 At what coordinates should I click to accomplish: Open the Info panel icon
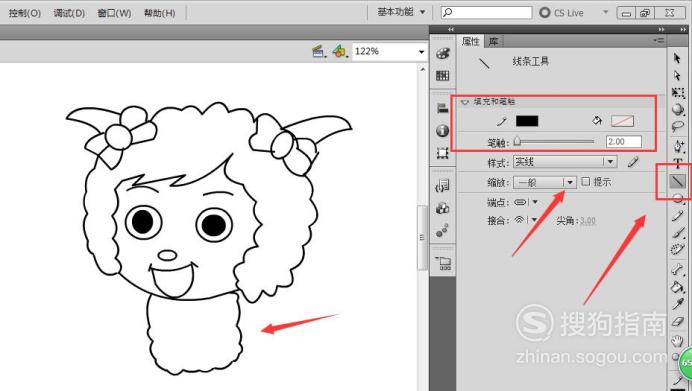[x=442, y=131]
